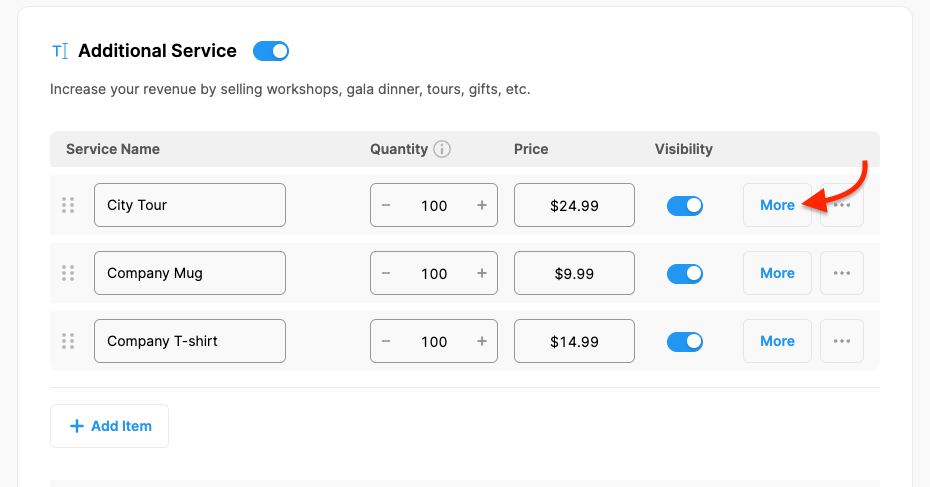
Task: Expand More options for City Tour
Action: click(777, 205)
